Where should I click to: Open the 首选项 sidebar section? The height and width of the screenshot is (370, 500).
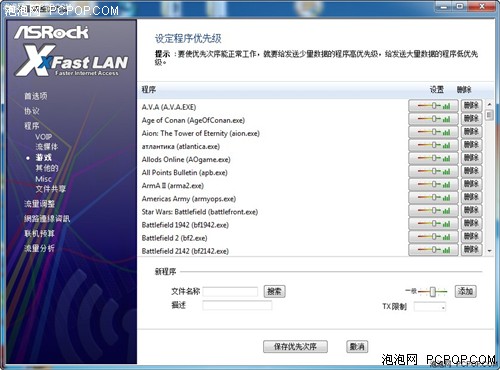(x=36, y=96)
